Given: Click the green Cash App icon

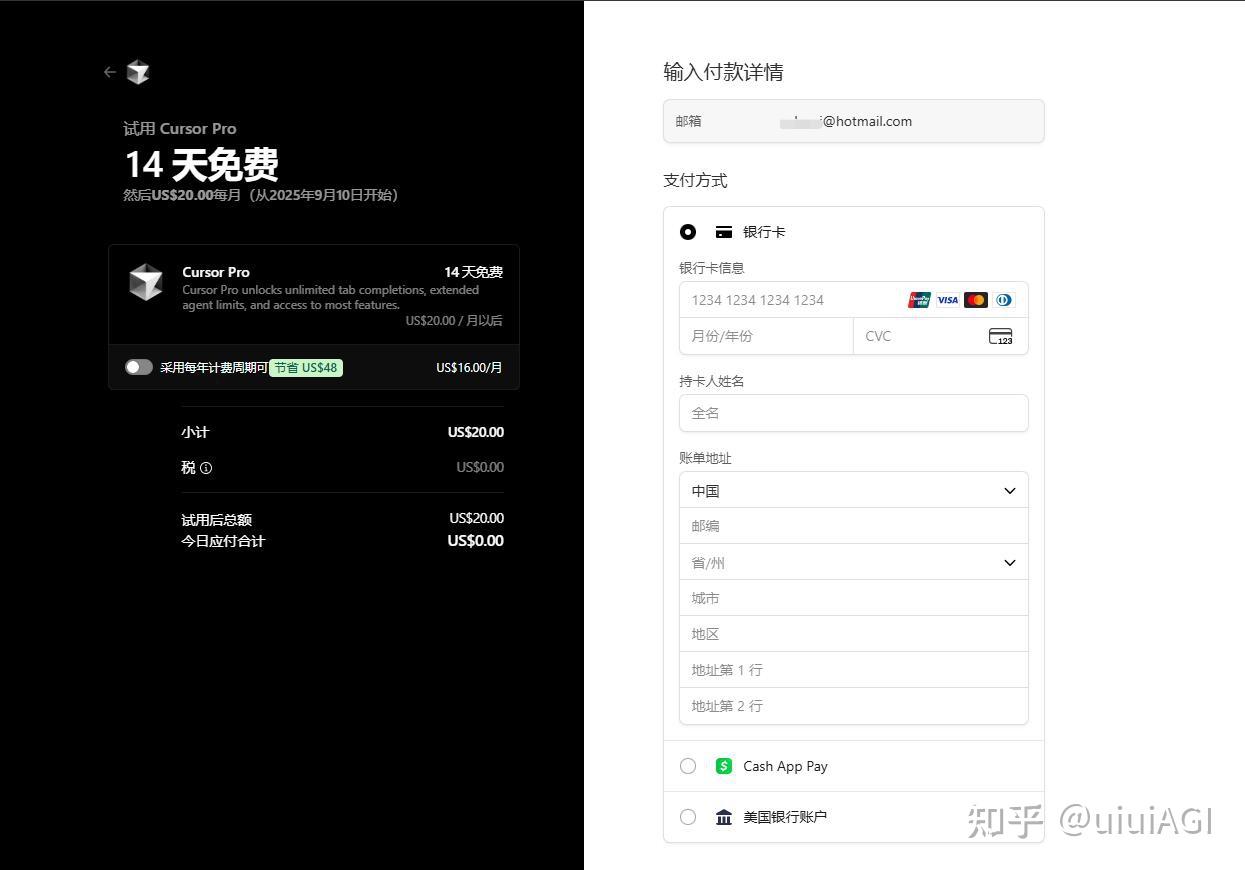Looking at the screenshot, I should coord(723,765).
